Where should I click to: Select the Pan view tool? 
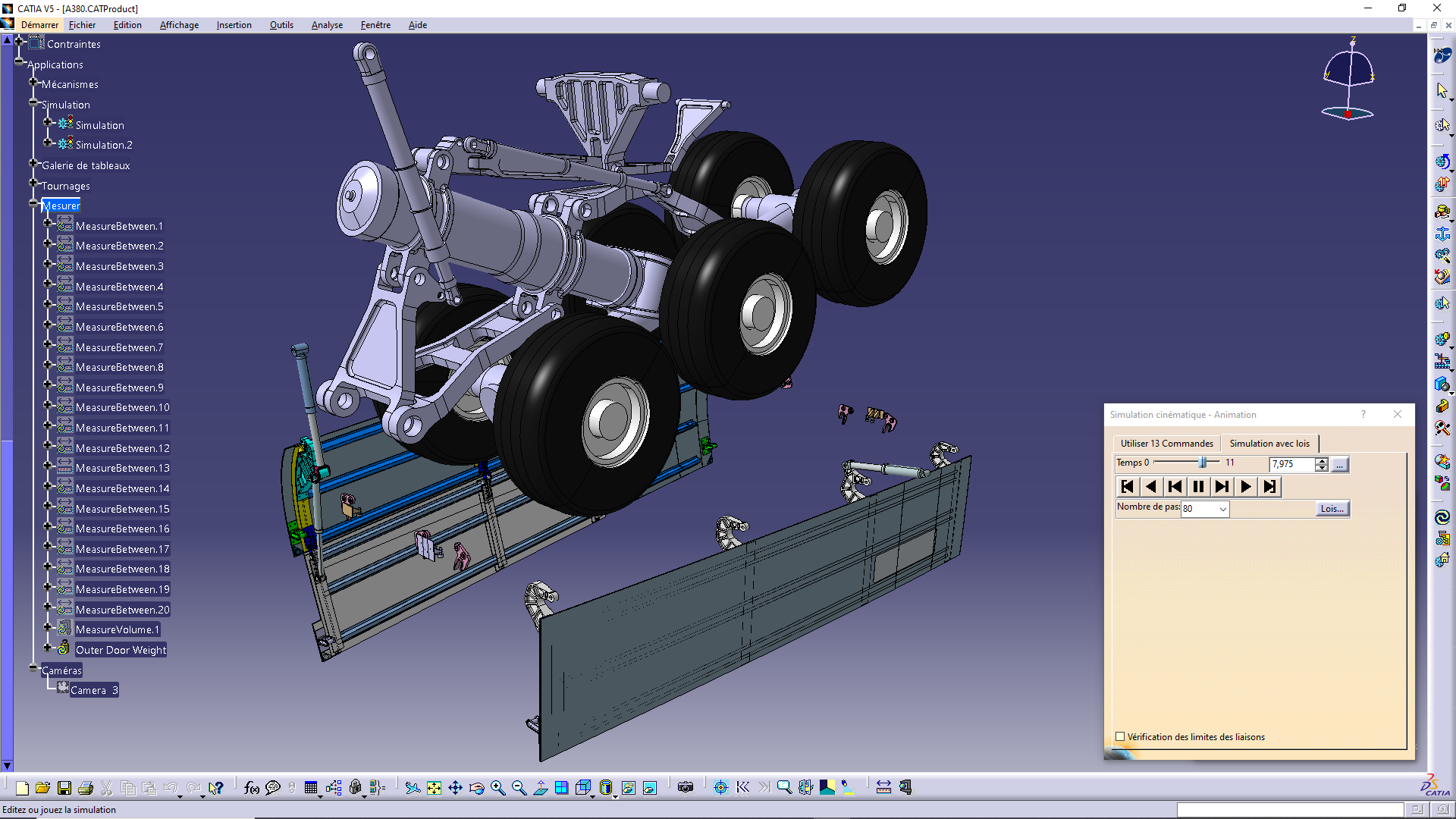[x=455, y=788]
